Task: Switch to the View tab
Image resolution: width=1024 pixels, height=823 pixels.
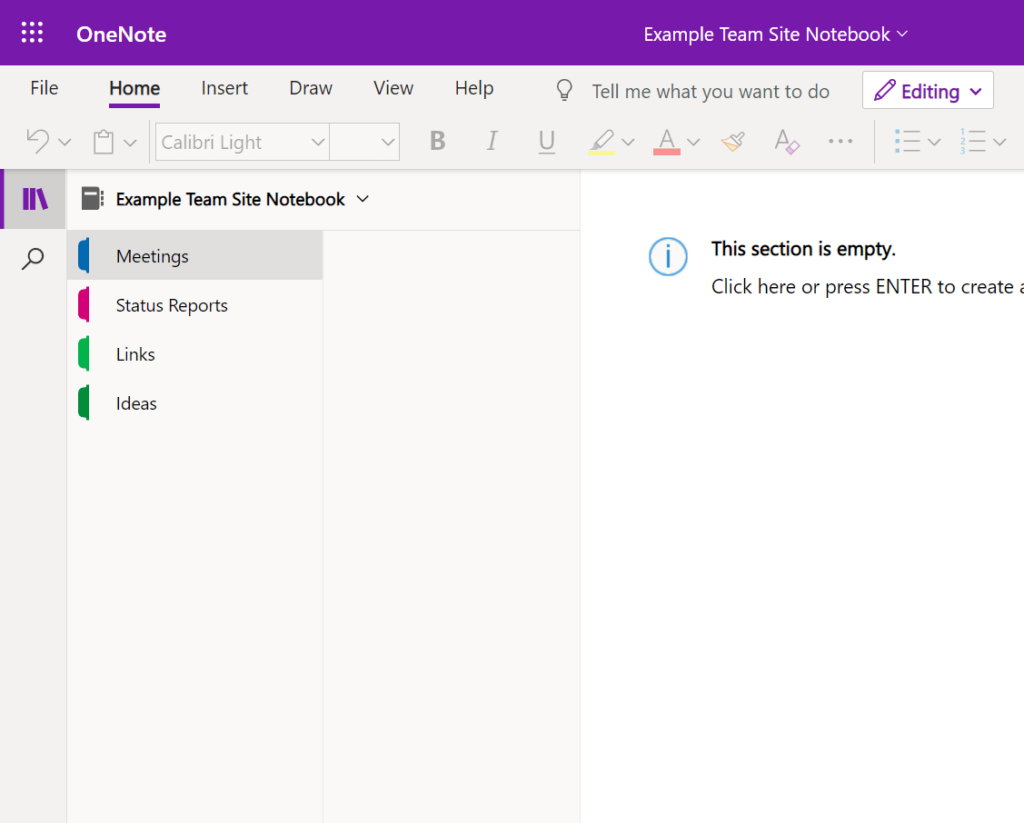Action: (x=393, y=88)
